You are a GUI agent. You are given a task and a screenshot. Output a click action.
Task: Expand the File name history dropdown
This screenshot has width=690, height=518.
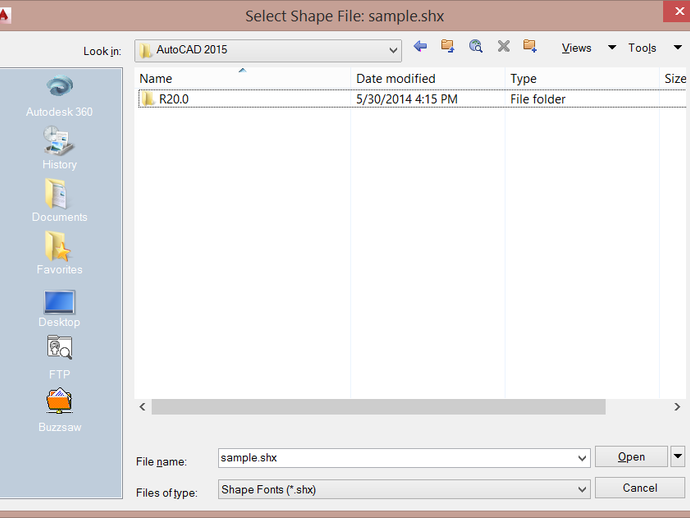(582, 459)
